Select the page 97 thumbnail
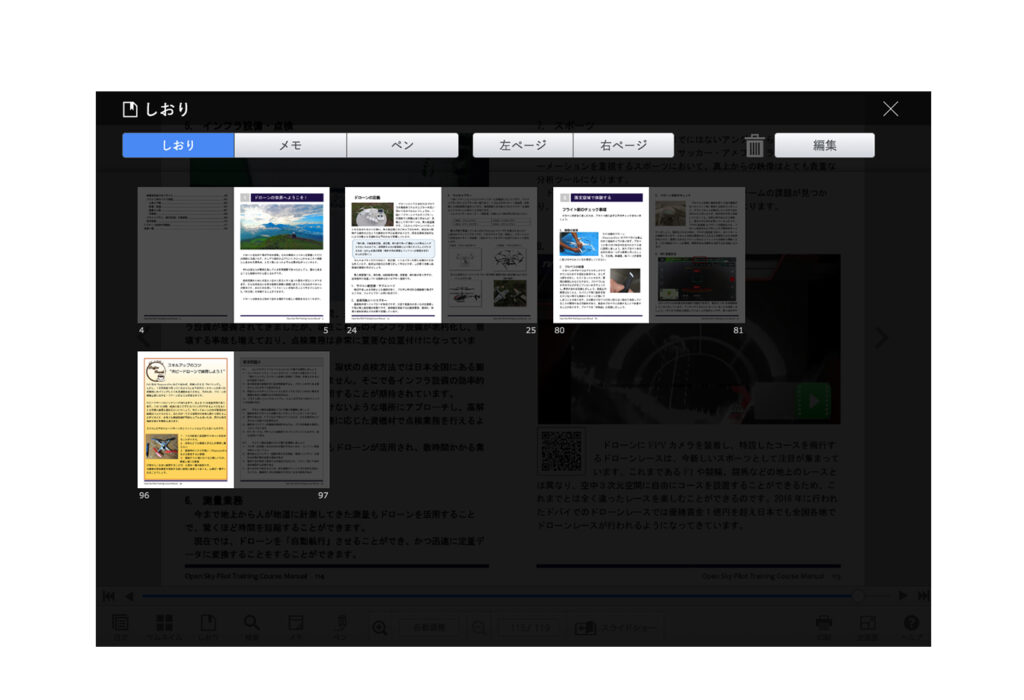This screenshot has width=1024, height=700. [281, 419]
